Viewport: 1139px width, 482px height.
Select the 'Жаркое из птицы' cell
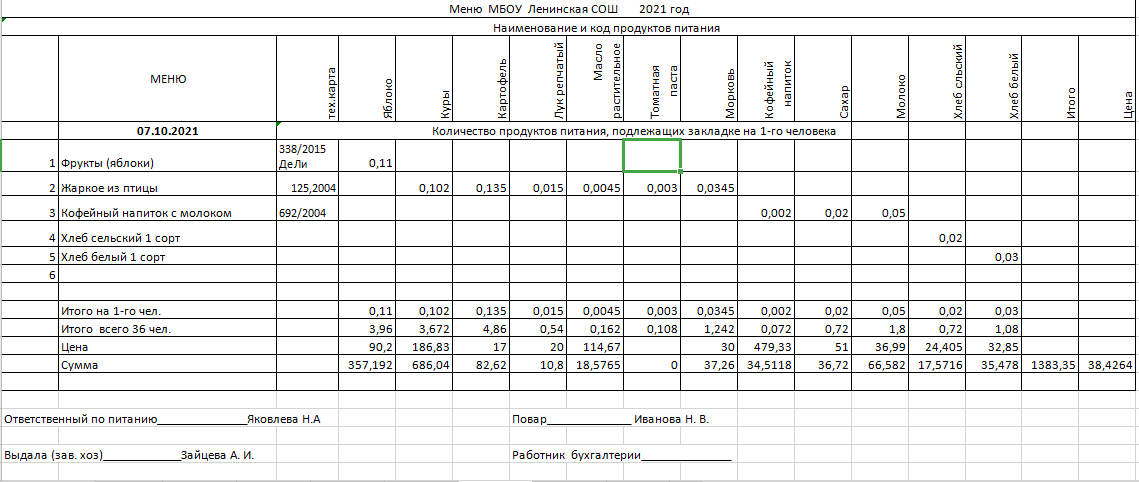(109, 187)
